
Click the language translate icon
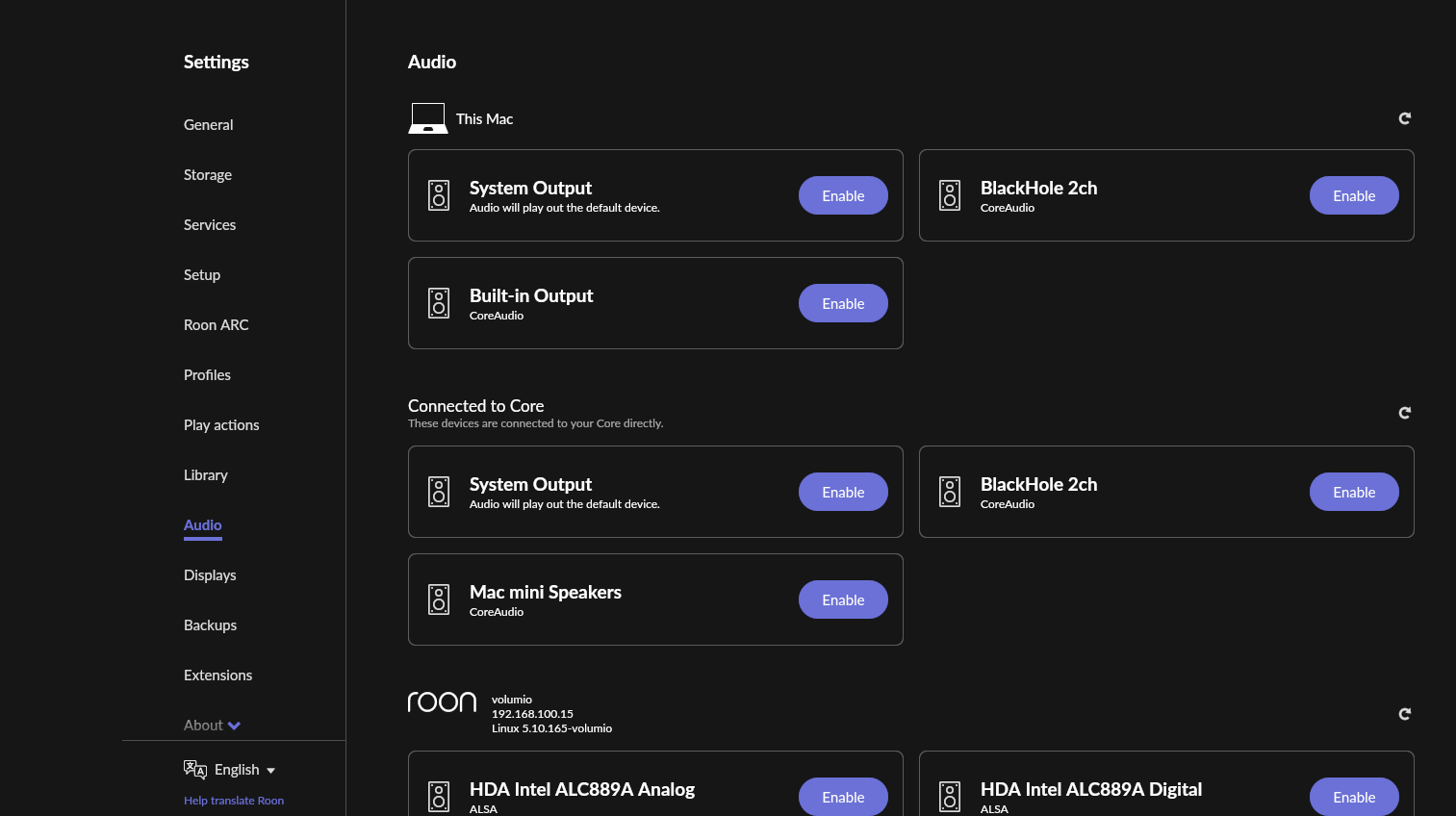point(194,769)
